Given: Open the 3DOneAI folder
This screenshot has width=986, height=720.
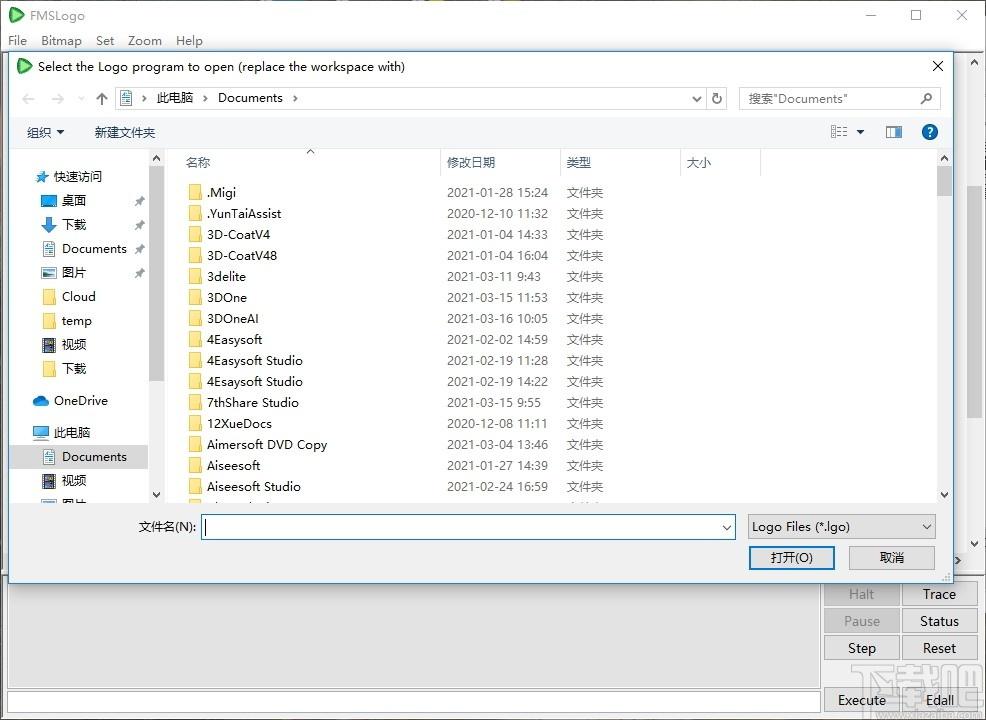Looking at the screenshot, I should (232, 319).
